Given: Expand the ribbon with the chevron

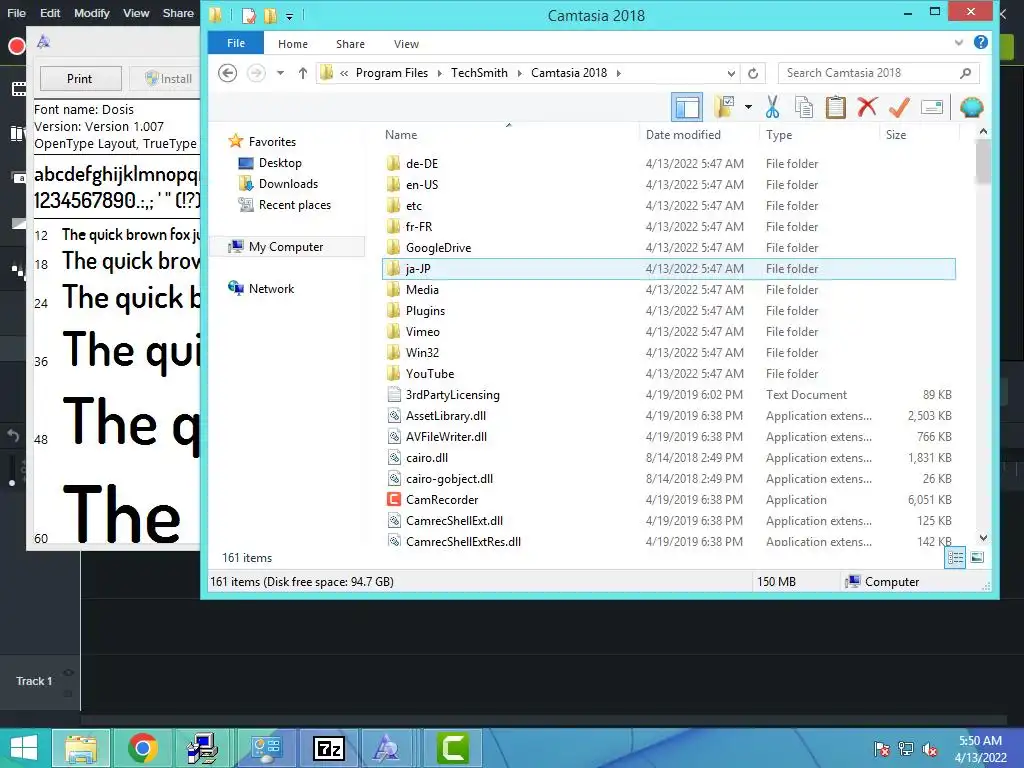Looking at the screenshot, I should (x=959, y=42).
